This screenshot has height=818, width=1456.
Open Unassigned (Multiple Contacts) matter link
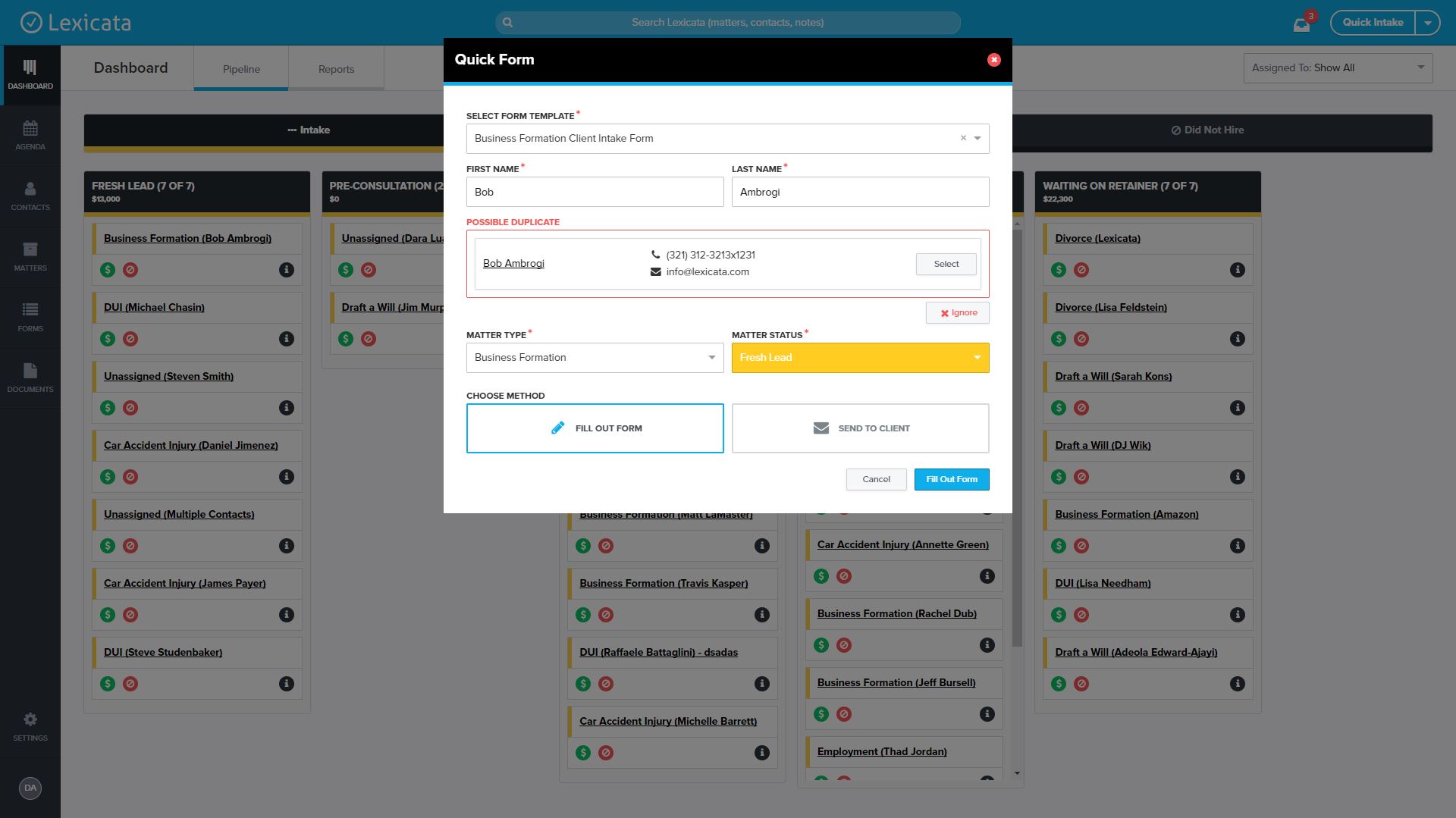[x=179, y=515]
